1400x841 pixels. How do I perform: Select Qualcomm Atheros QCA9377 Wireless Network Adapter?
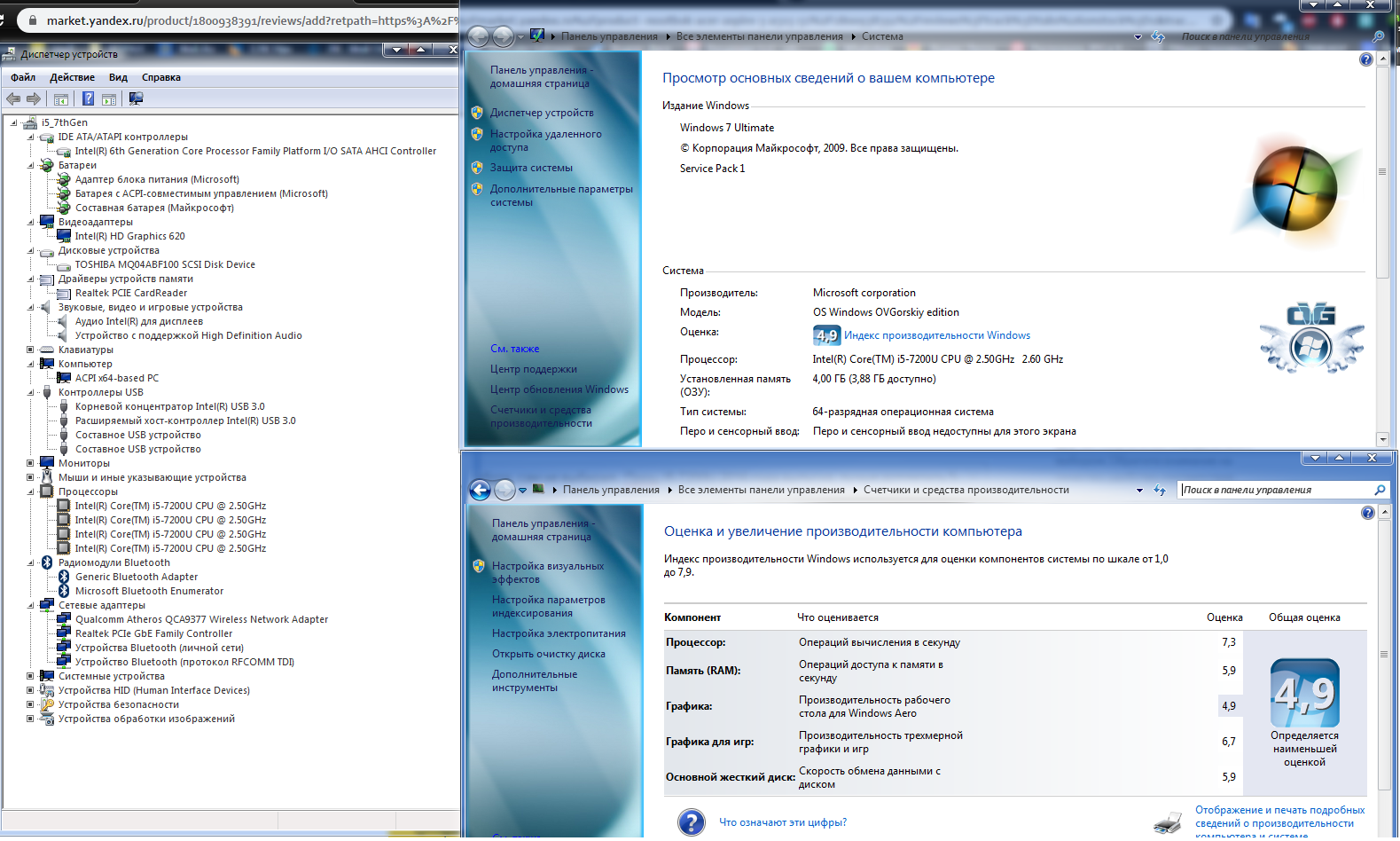pos(201,619)
